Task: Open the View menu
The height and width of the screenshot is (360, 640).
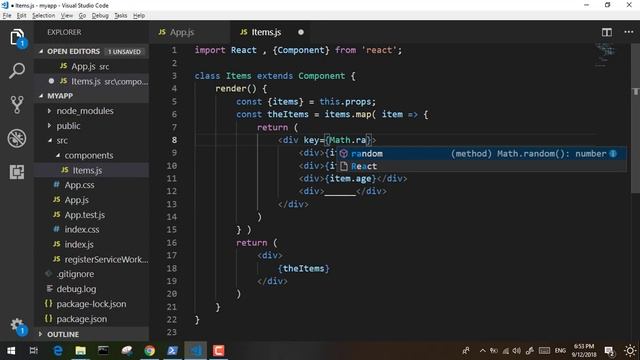Action: coord(67,16)
